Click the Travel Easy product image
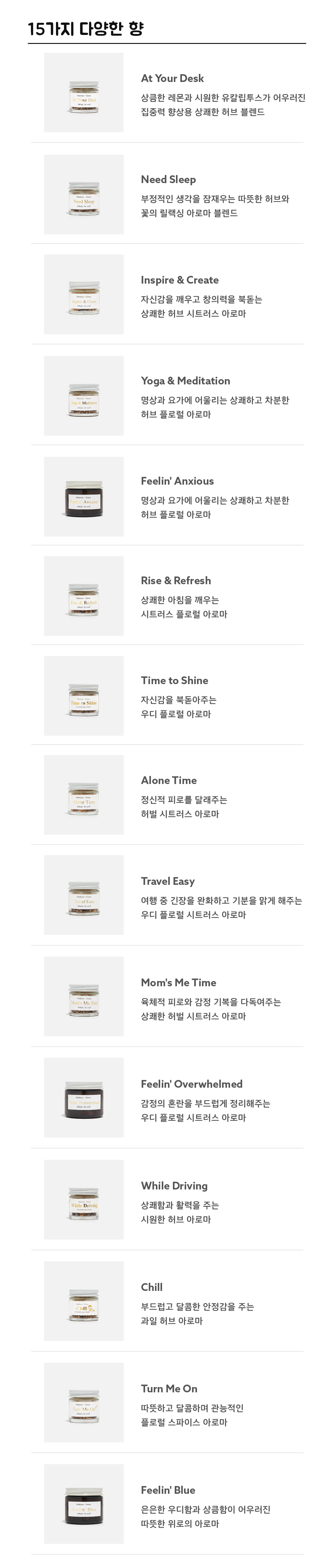Screen dimensions: 334x1568 tap(83, 895)
